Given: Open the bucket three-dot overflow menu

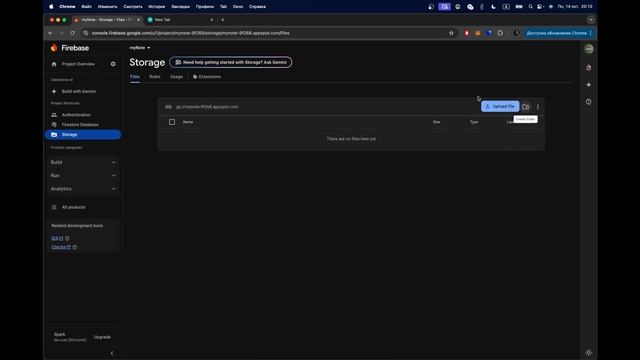Looking at the screenshot, I should (x=538, y=107).
